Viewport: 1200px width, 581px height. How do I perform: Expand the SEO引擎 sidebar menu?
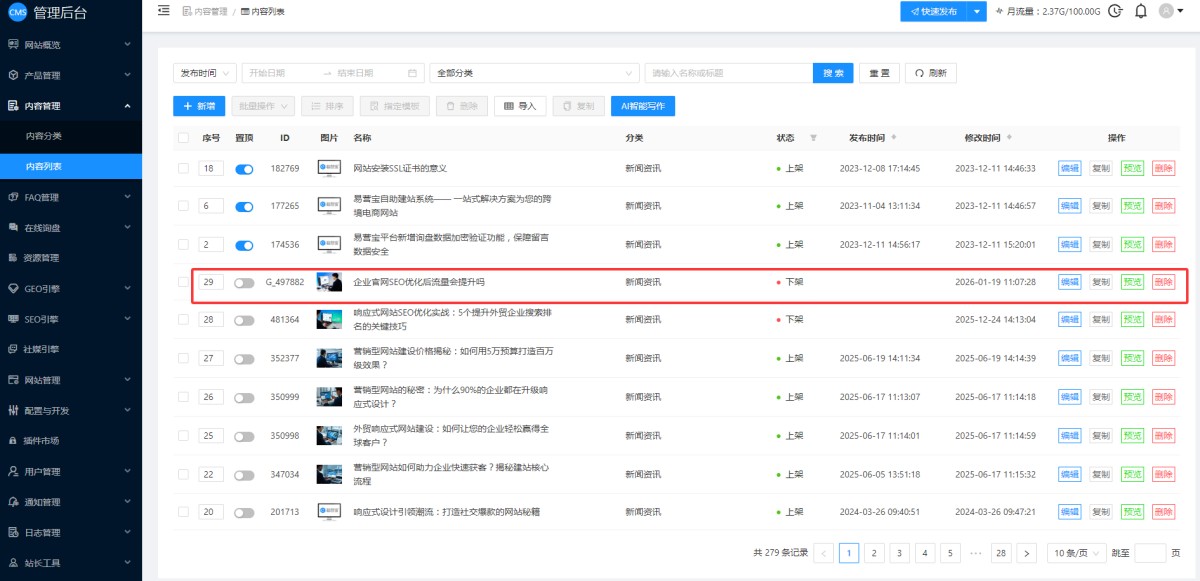click(71, 319)
